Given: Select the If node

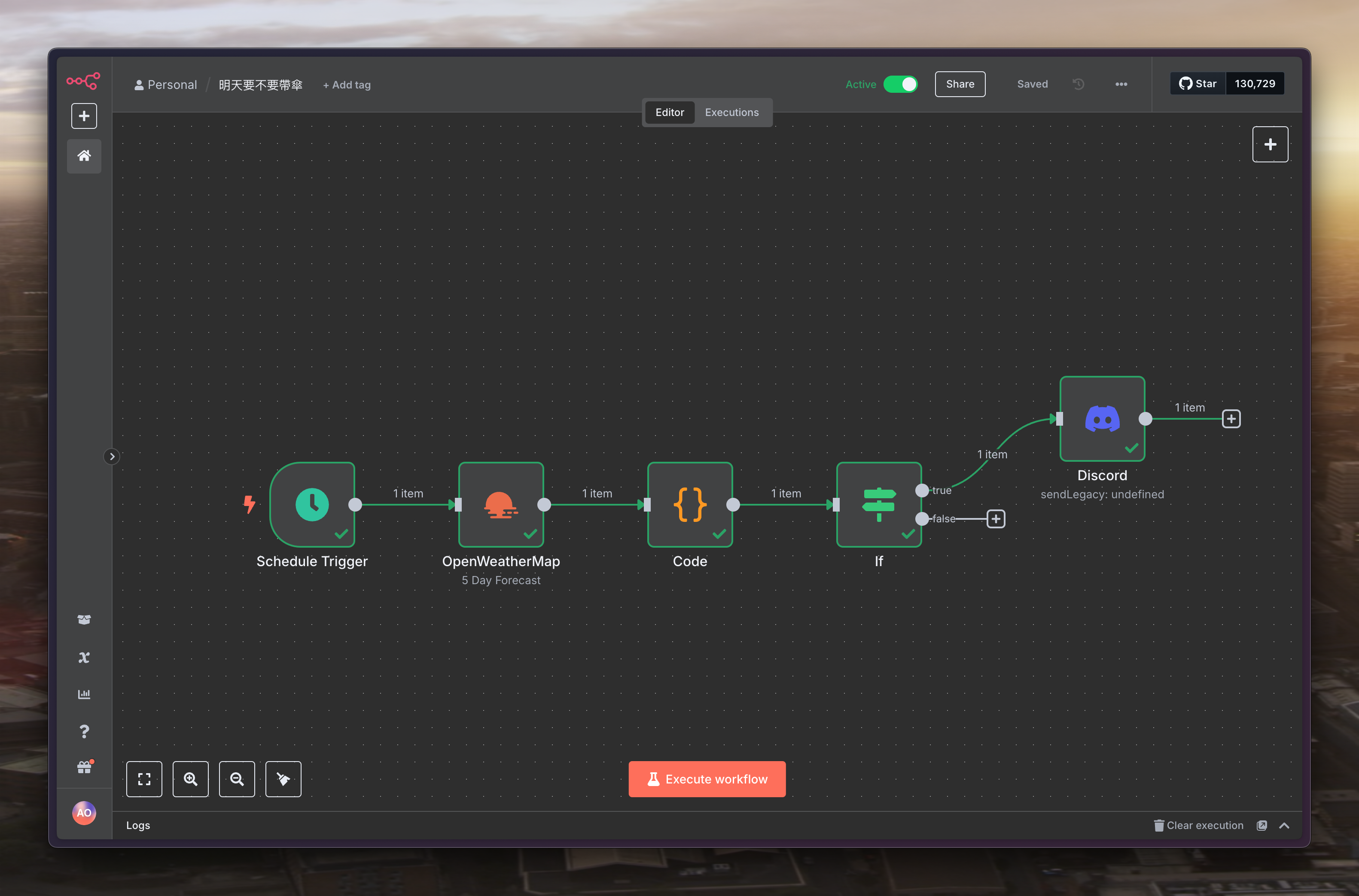Looking at the screenshot, I should coord(878,504).
